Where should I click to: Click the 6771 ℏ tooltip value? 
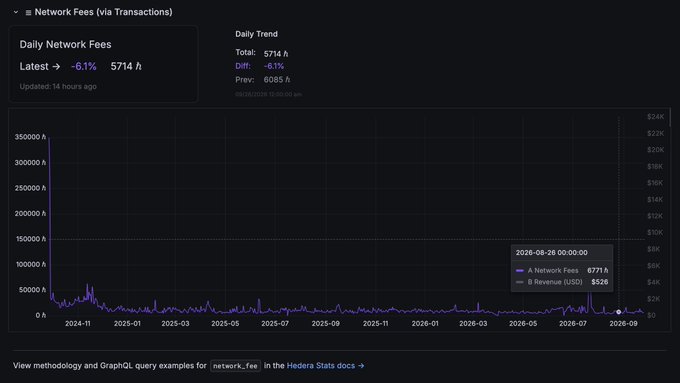pos(598,270)
